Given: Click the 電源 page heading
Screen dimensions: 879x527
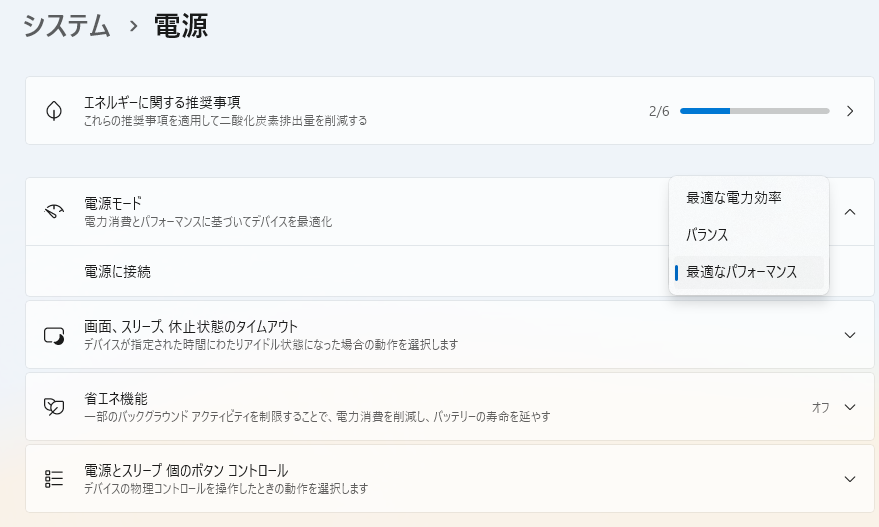Looking at the screenshot, I should (x=181, y=26).
